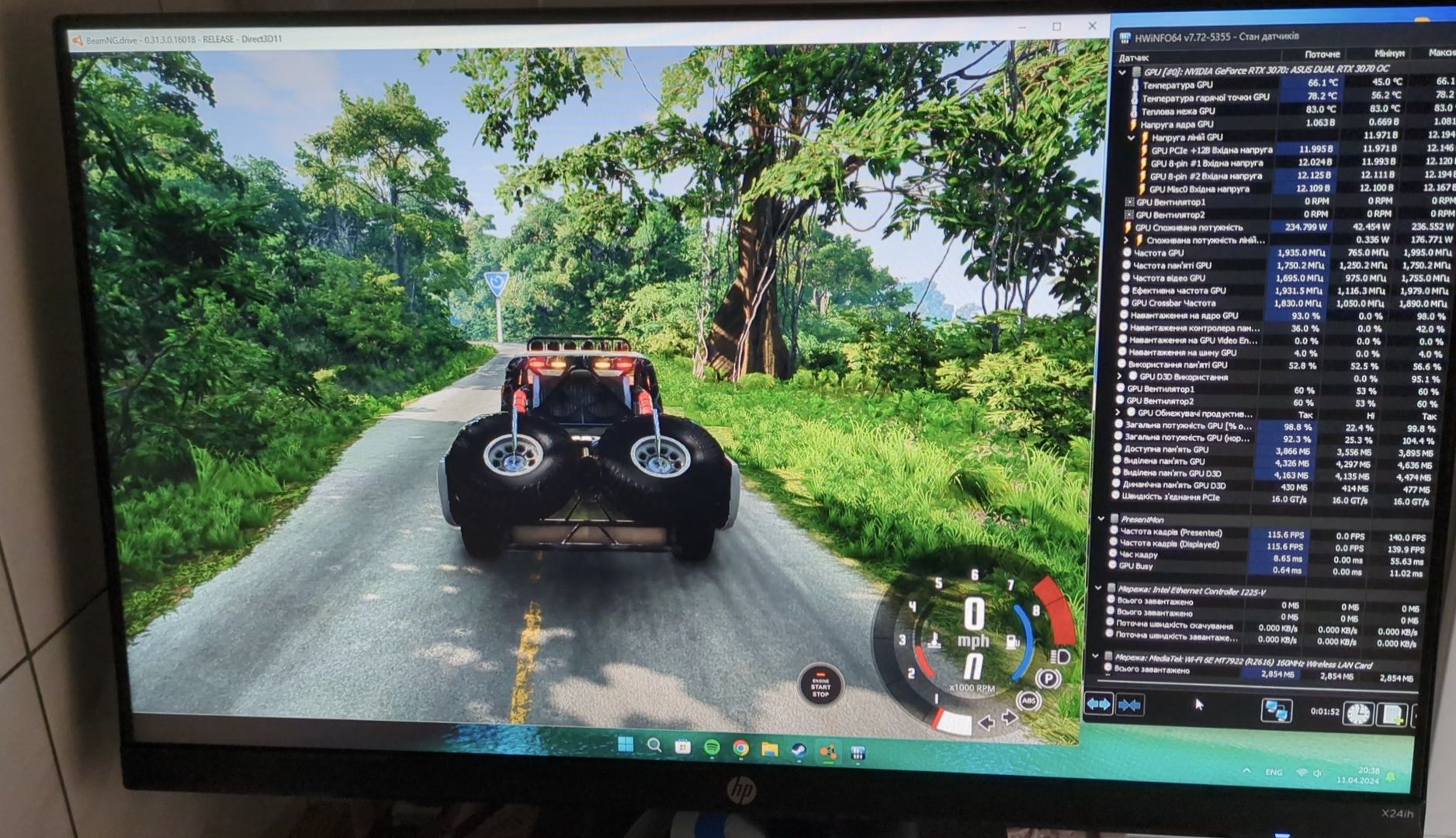This screenshot has height=838, width=1456.
Task: Open taskbar Search
Action: [654, 746]
